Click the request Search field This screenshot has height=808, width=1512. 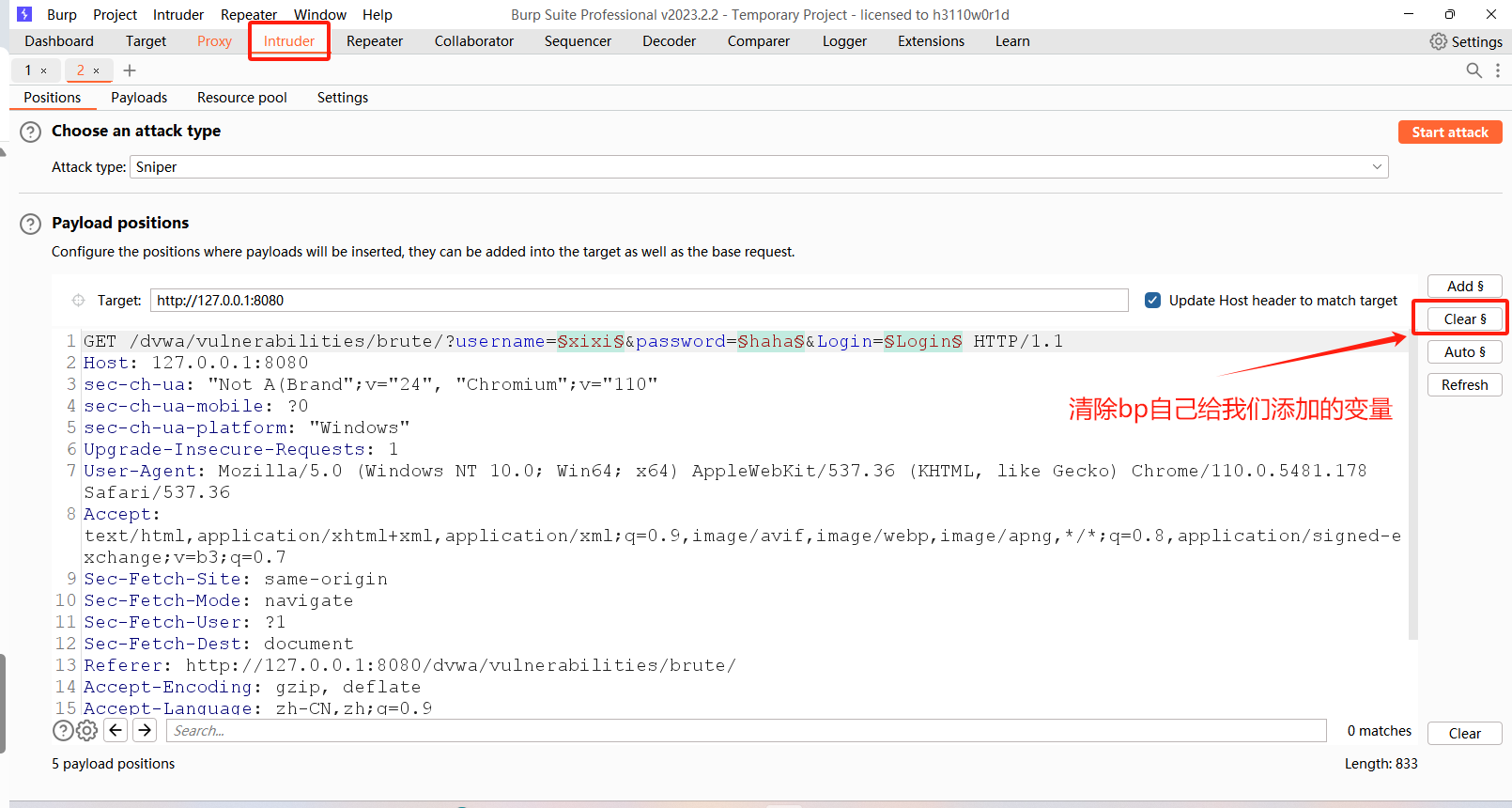click(747, 731)
